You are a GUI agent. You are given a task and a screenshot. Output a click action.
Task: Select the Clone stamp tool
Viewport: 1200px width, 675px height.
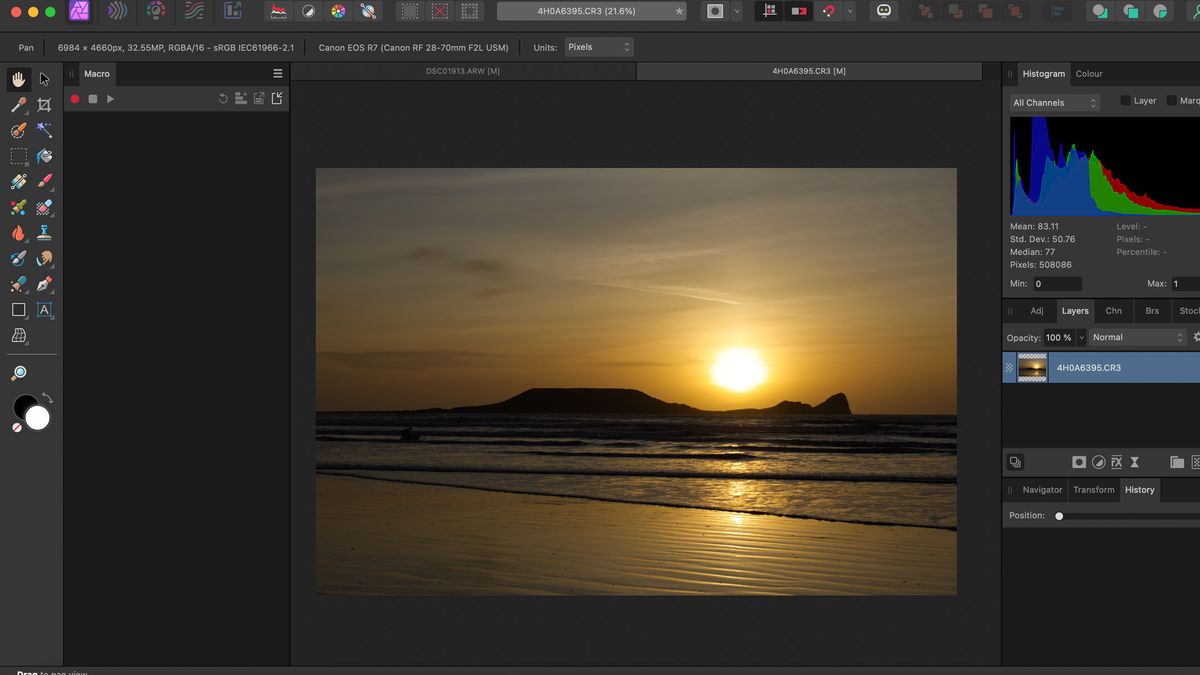[44, 233]
